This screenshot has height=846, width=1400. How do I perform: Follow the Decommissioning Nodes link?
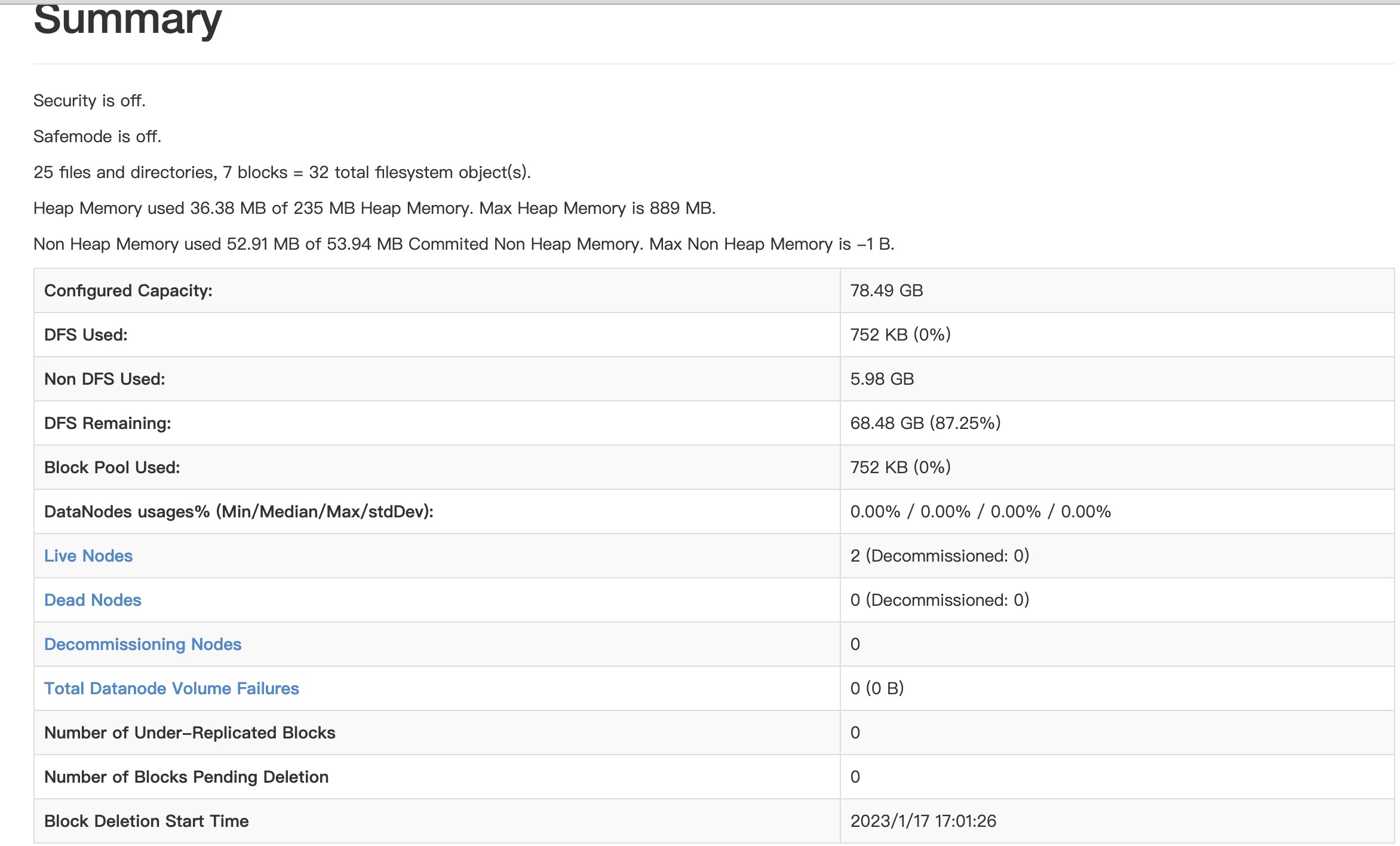pyautogui.click(x=143, y=644)
